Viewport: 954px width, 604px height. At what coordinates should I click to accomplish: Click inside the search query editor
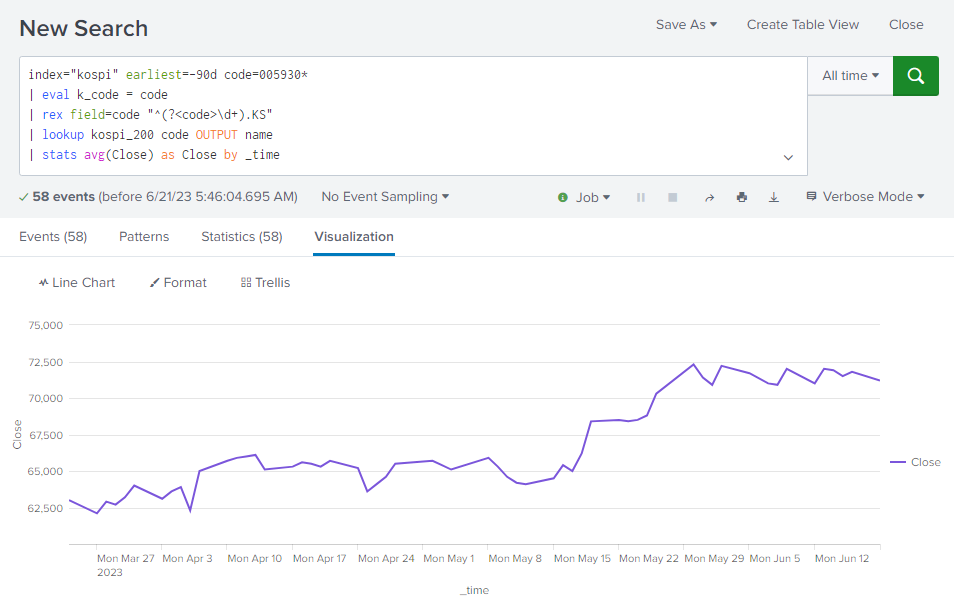413,116
